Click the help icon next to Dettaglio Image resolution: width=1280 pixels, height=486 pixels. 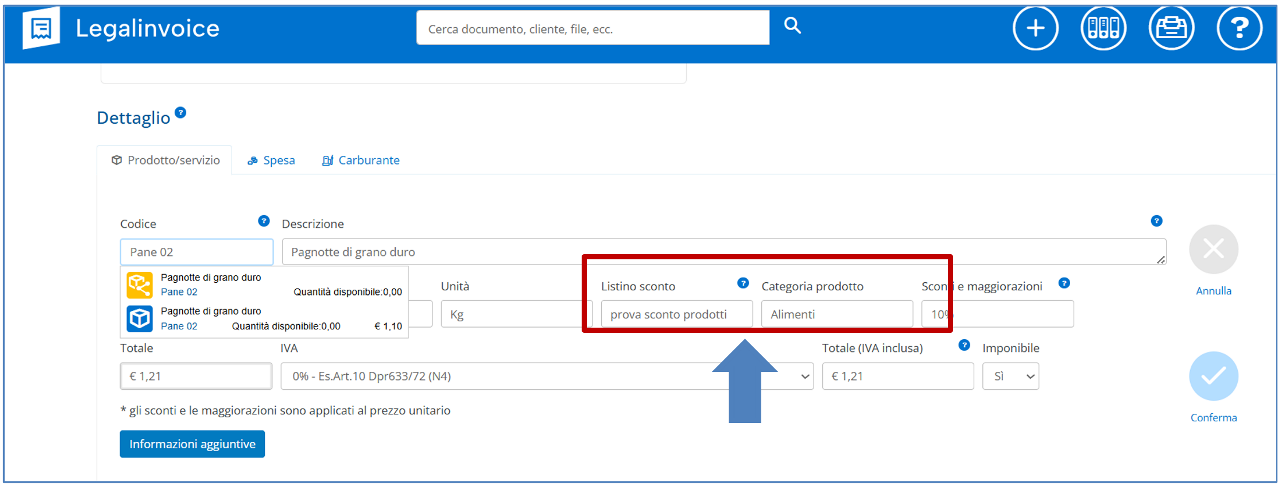[x=180, y=113]
